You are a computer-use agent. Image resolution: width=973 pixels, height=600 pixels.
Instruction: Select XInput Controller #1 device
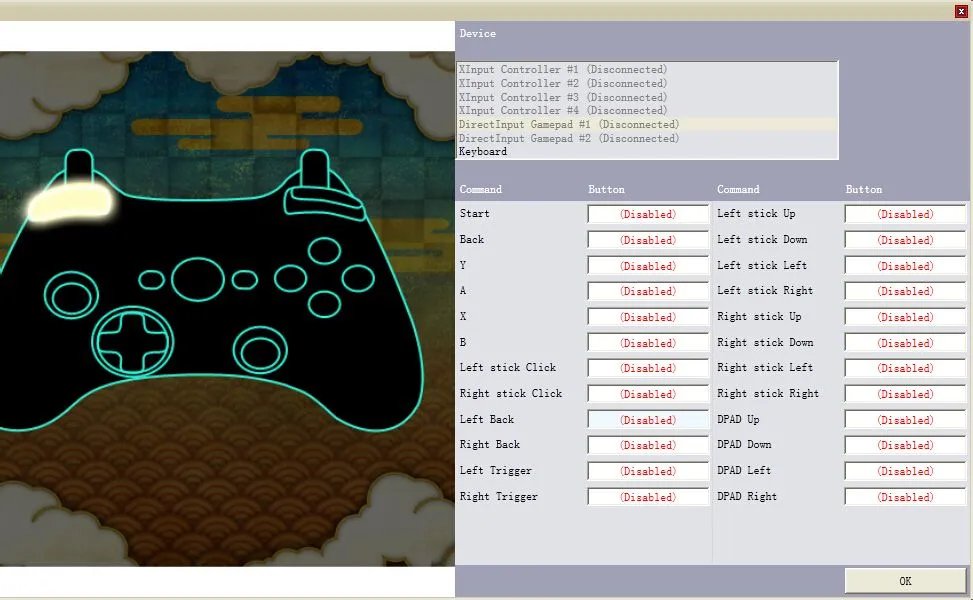click(562, 70)
